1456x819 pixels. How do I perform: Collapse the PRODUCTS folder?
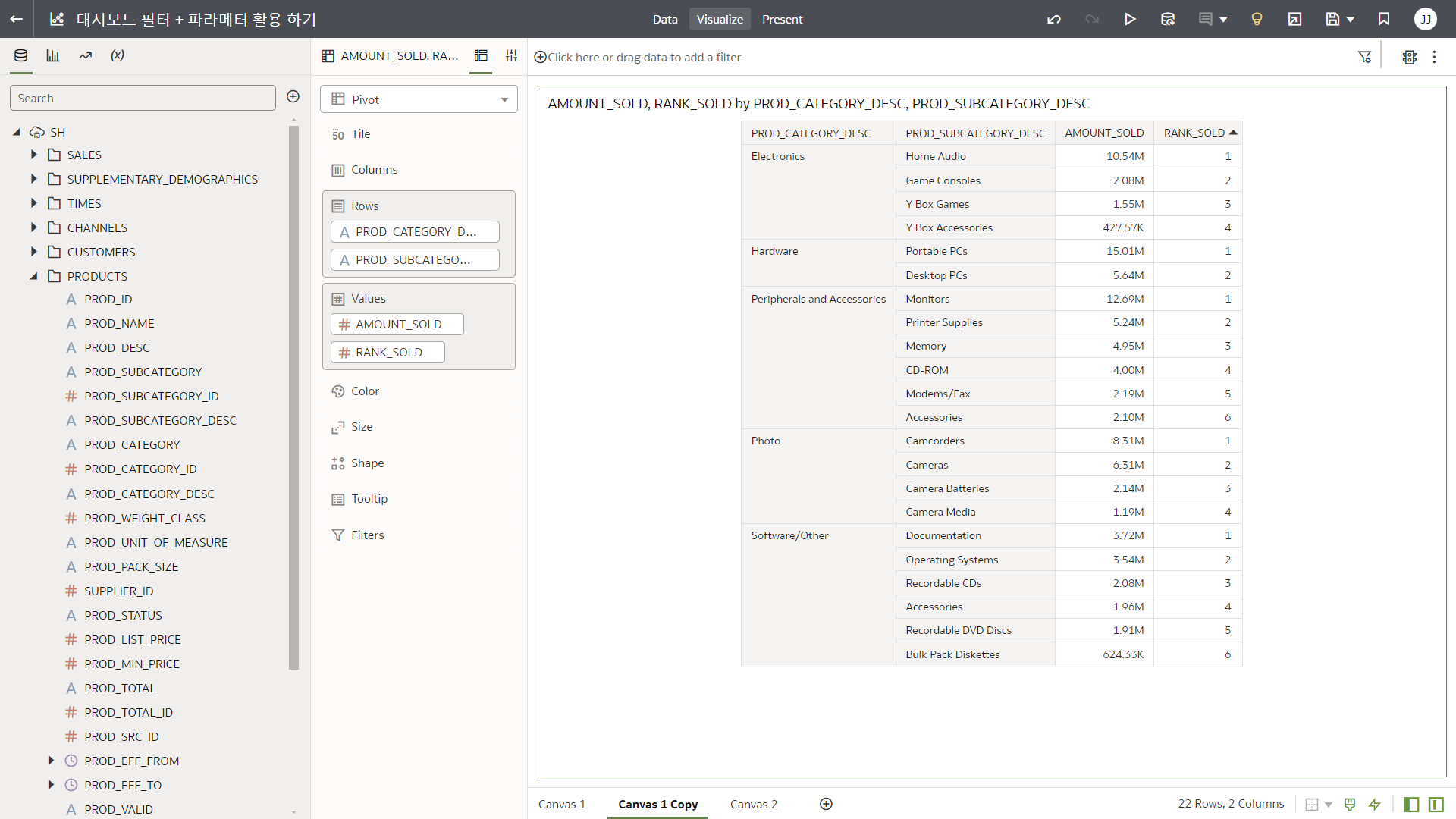point(33,276)
